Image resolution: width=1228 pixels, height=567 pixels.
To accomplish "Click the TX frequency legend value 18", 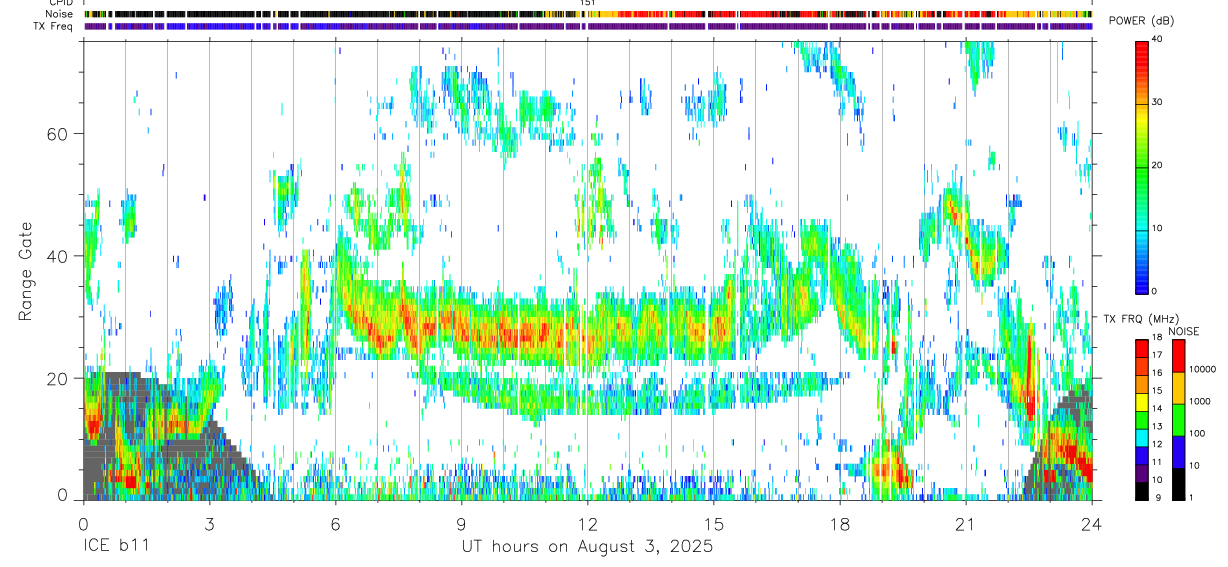I will (1155, 338).
